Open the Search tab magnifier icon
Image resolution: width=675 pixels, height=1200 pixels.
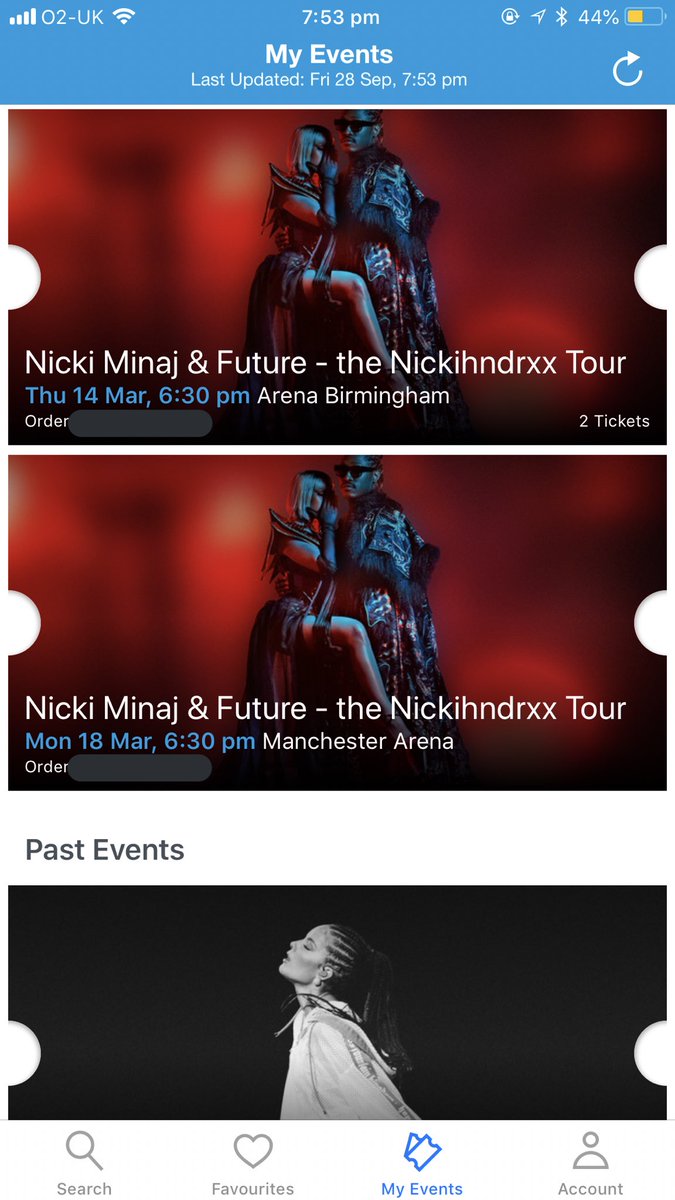84,1151
